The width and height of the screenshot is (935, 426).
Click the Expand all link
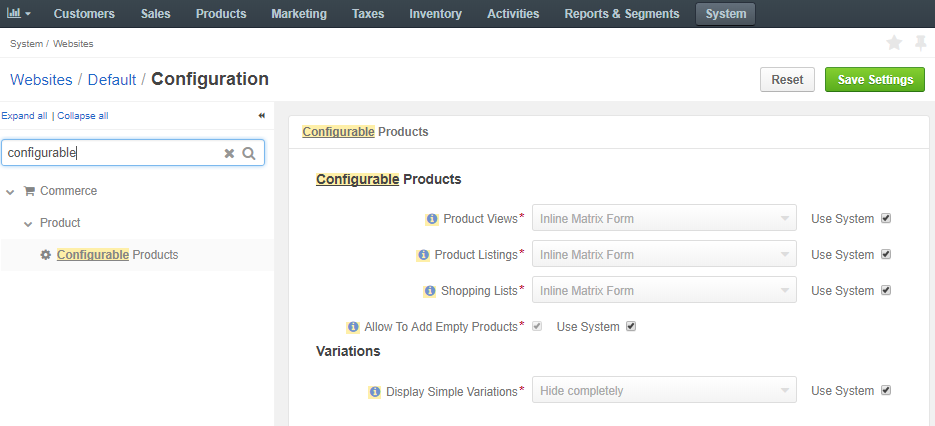[x=24, y=116]
